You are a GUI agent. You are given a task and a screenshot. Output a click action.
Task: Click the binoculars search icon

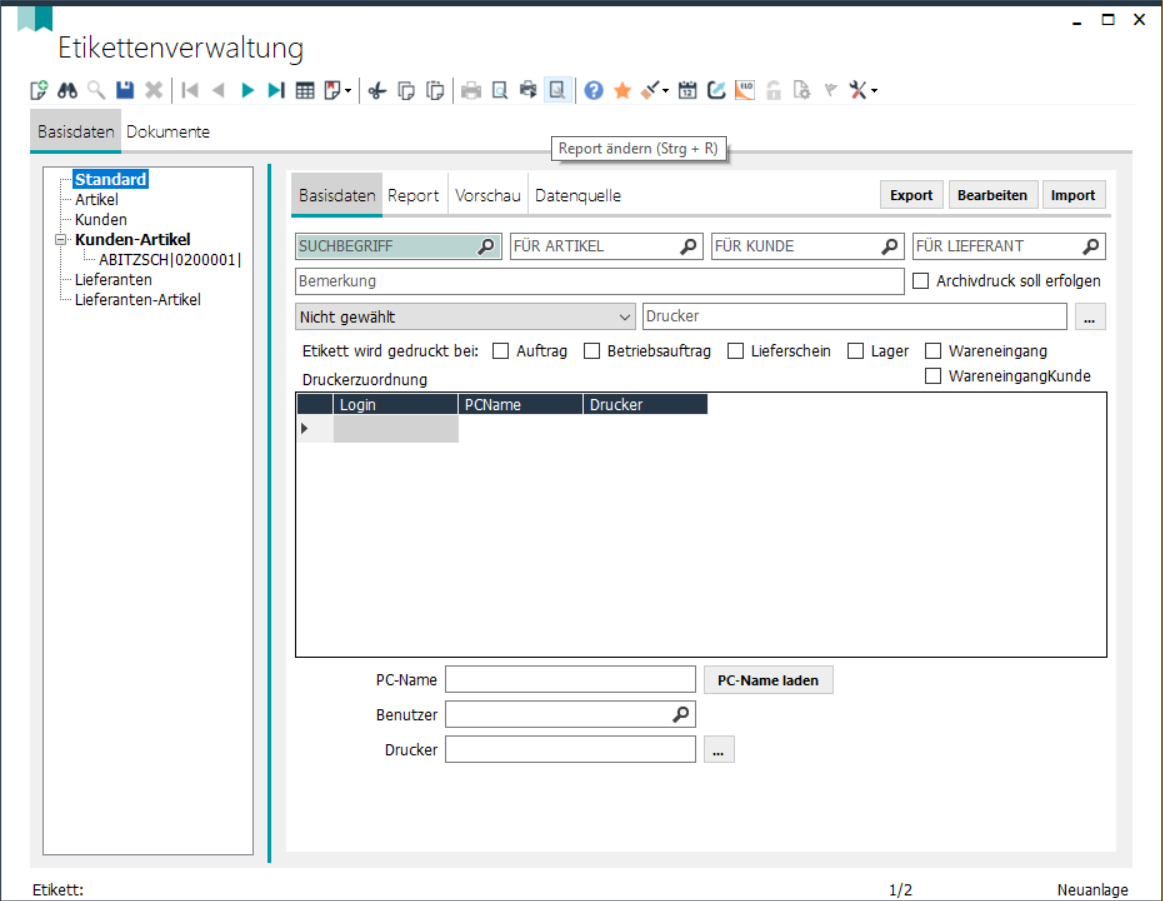(x=67, y=91)
